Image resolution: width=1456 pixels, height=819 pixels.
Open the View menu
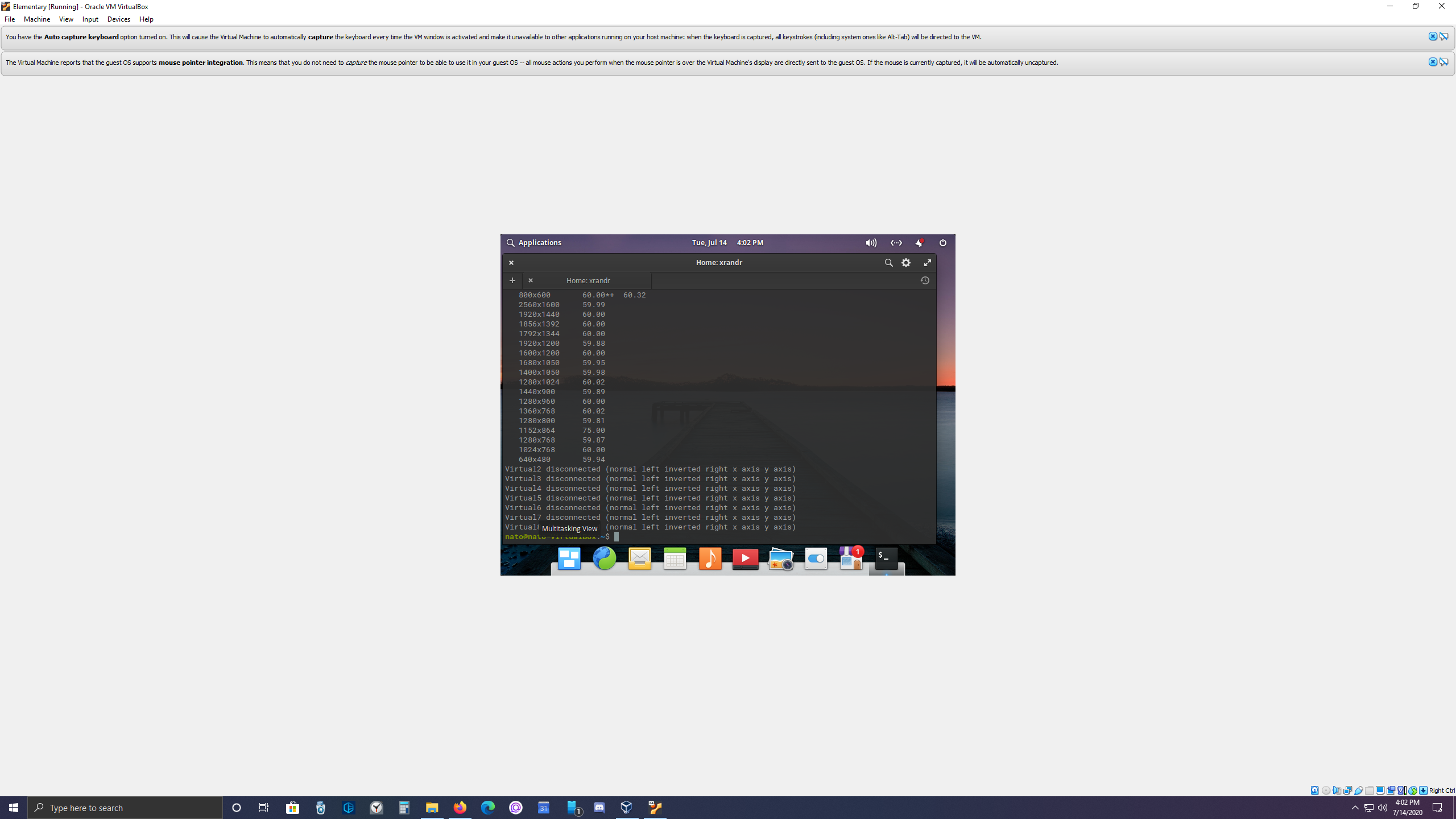66,19
